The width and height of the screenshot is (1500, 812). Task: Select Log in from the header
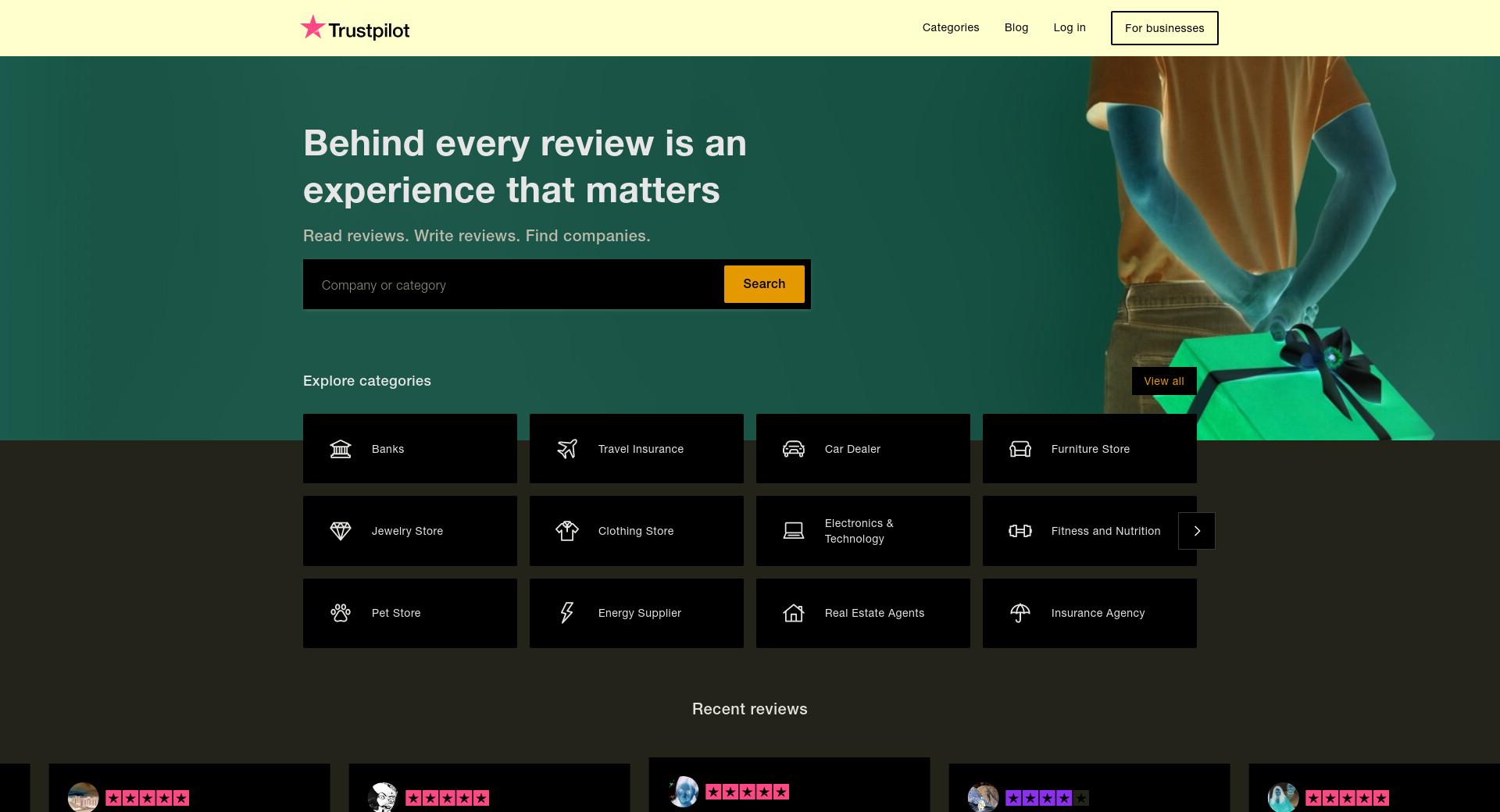pyautogui.click(x=1070, y=27)
